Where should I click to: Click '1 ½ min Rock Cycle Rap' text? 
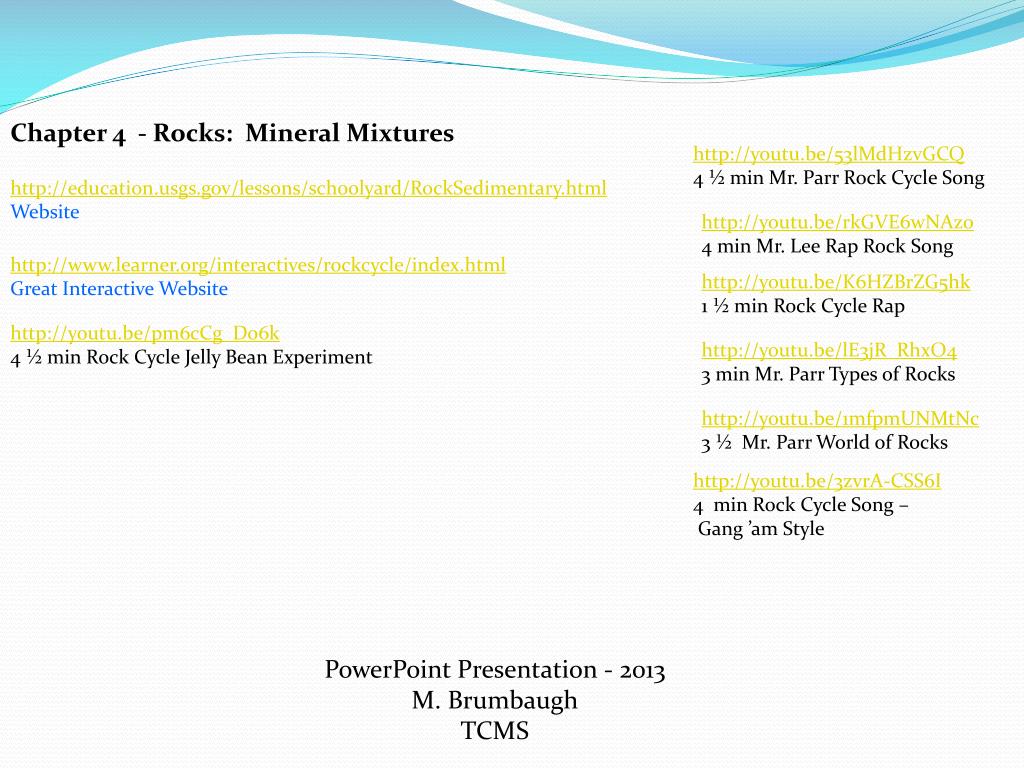pos(803,306)
